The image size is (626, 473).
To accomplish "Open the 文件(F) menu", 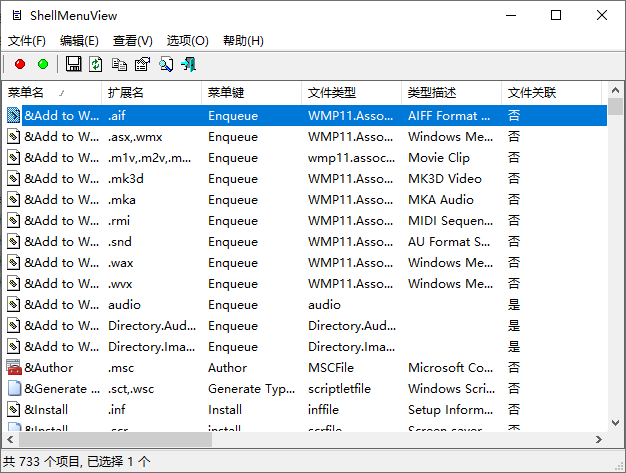I will click(x=27, y=41).
